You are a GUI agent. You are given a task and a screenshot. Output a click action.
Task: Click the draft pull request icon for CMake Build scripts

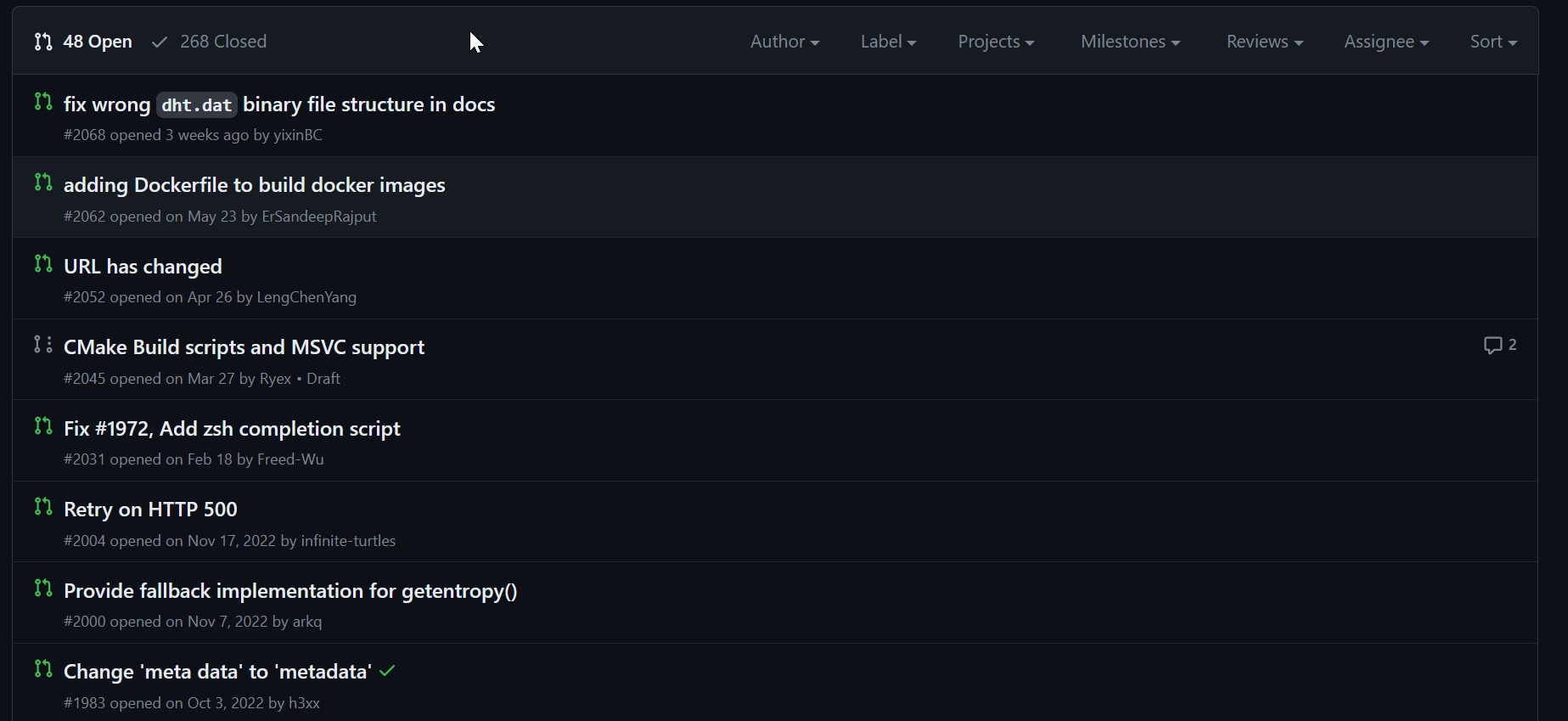pos(43,345)
